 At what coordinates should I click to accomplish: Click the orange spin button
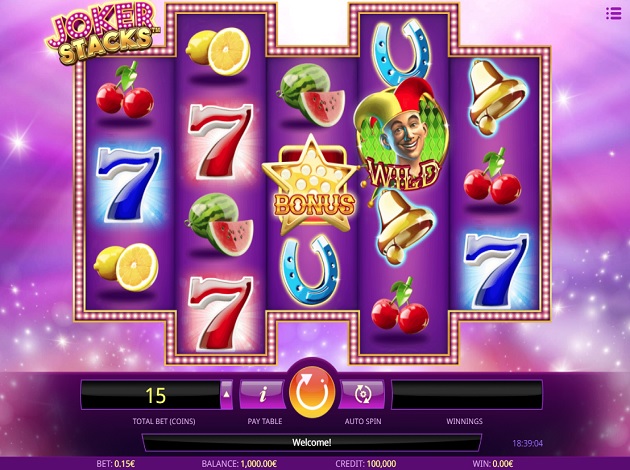[x=312, y=392]
